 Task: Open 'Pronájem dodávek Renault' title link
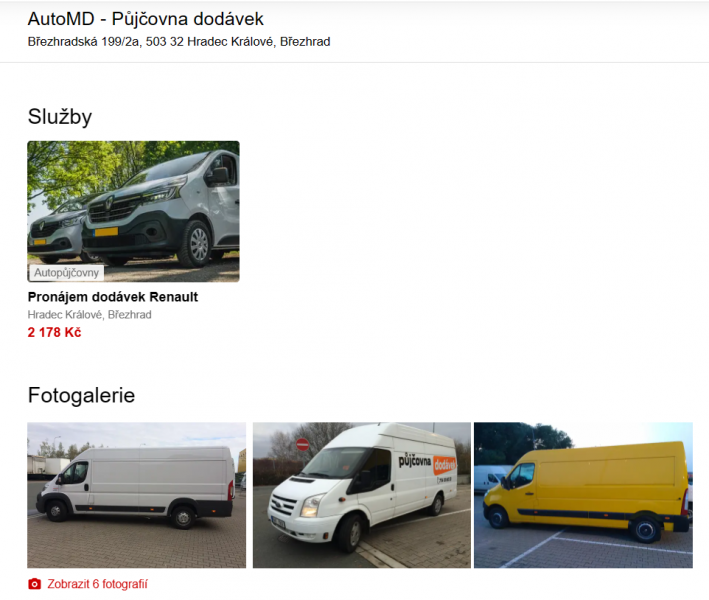point(113,297)
